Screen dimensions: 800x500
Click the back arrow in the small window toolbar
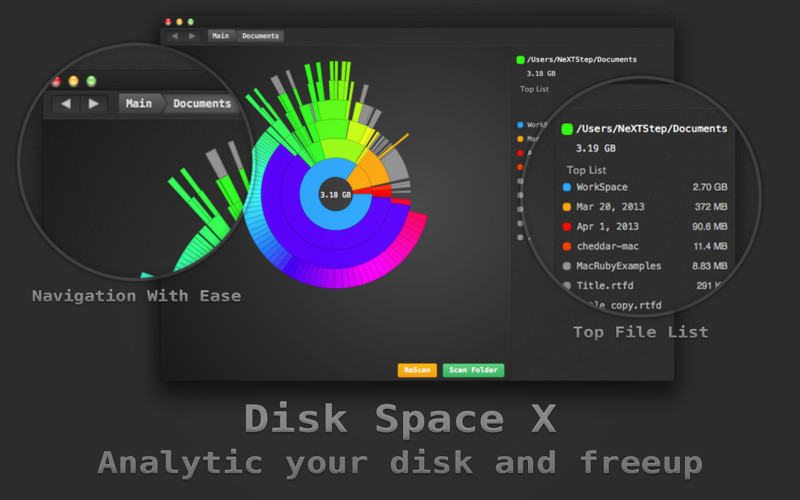[174, 36]
